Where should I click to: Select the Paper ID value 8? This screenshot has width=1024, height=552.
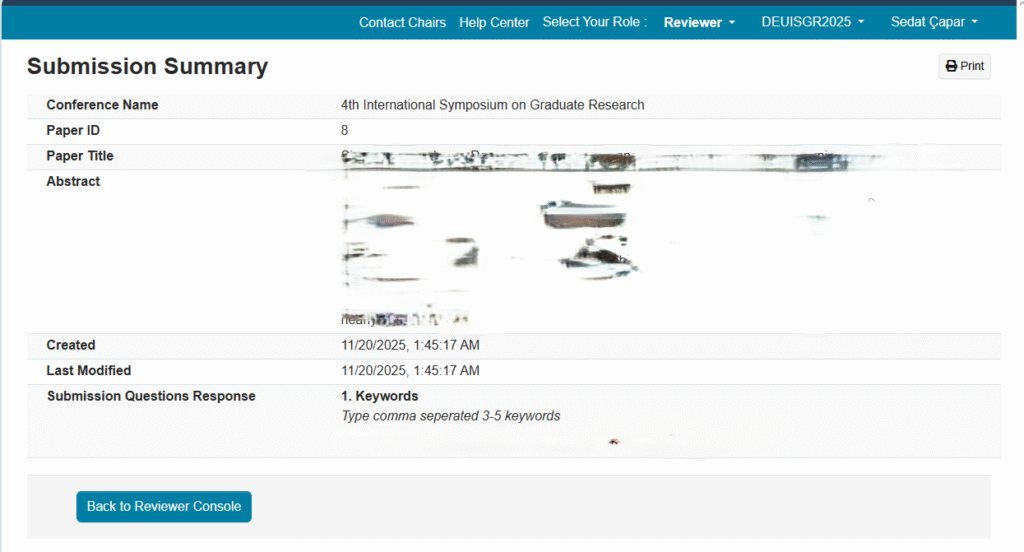345,130
